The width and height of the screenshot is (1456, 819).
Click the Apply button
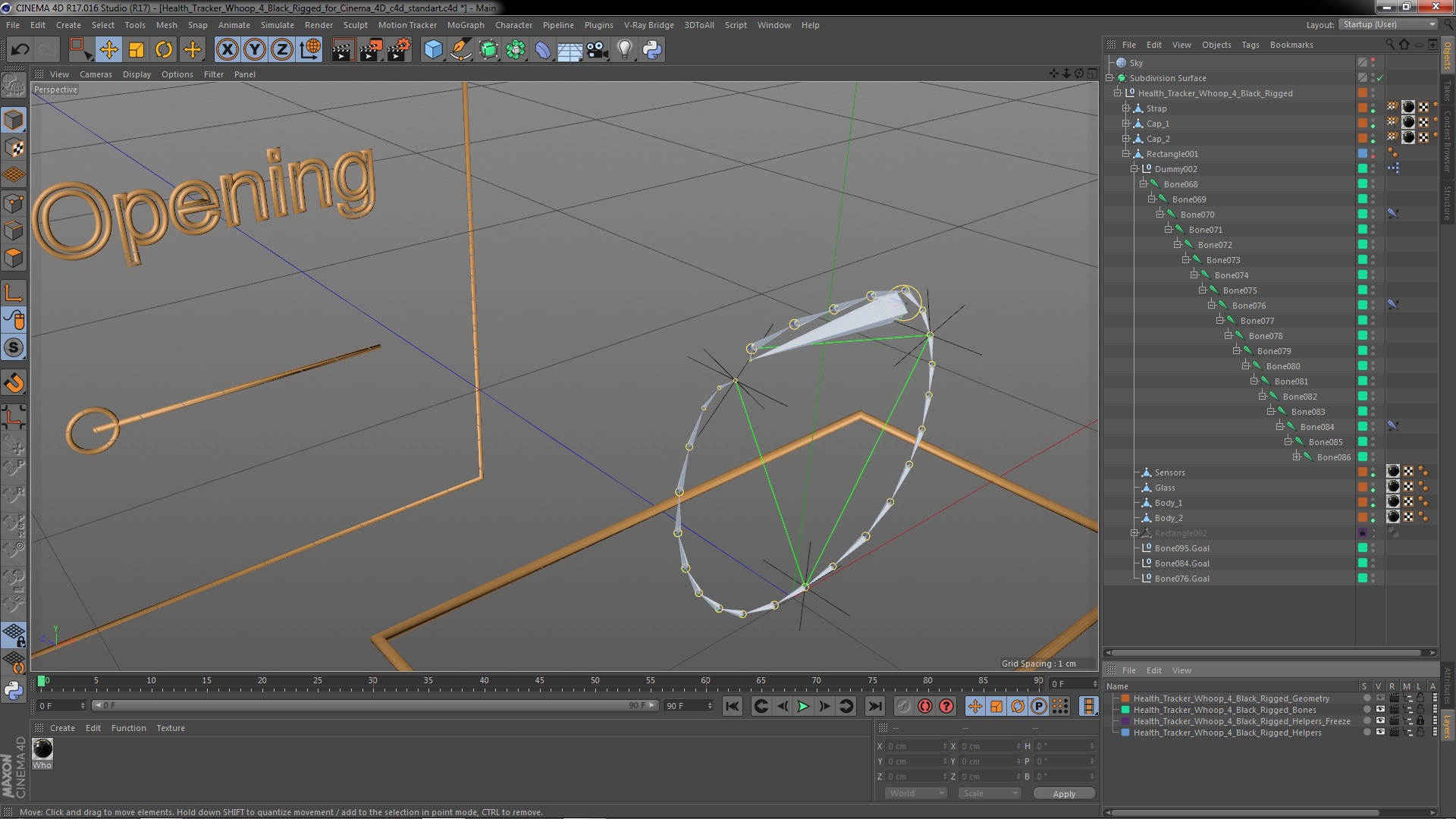point(1064,793)
